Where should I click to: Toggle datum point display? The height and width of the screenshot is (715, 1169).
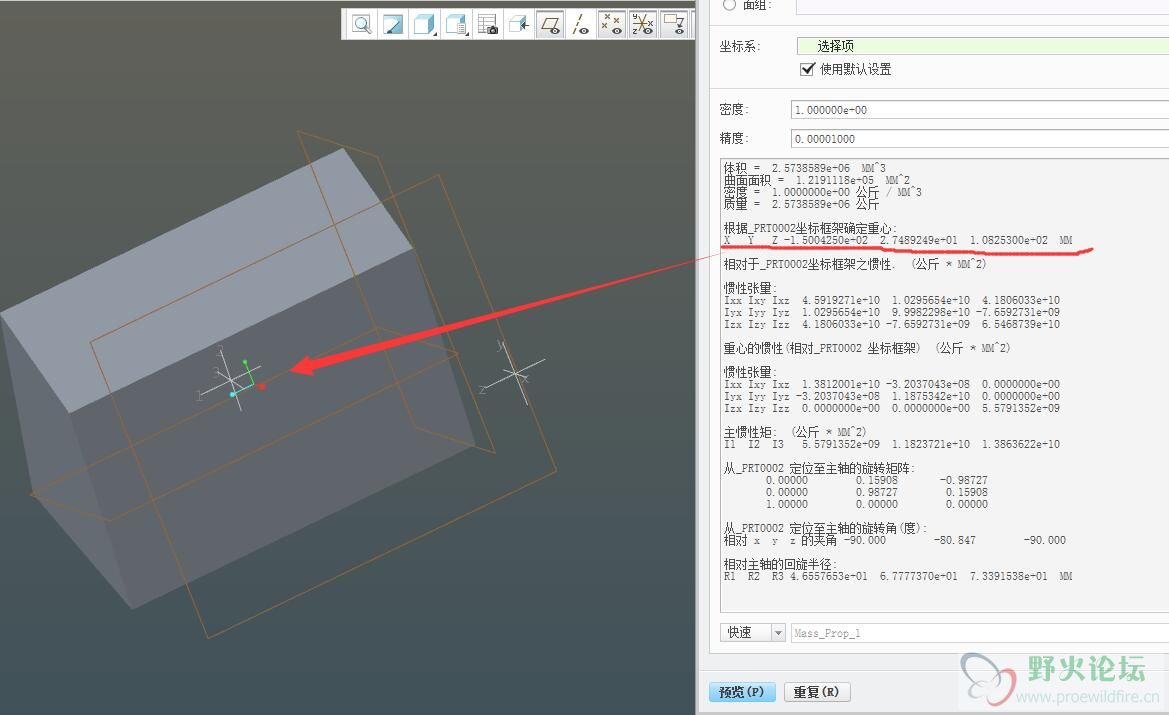611,25
